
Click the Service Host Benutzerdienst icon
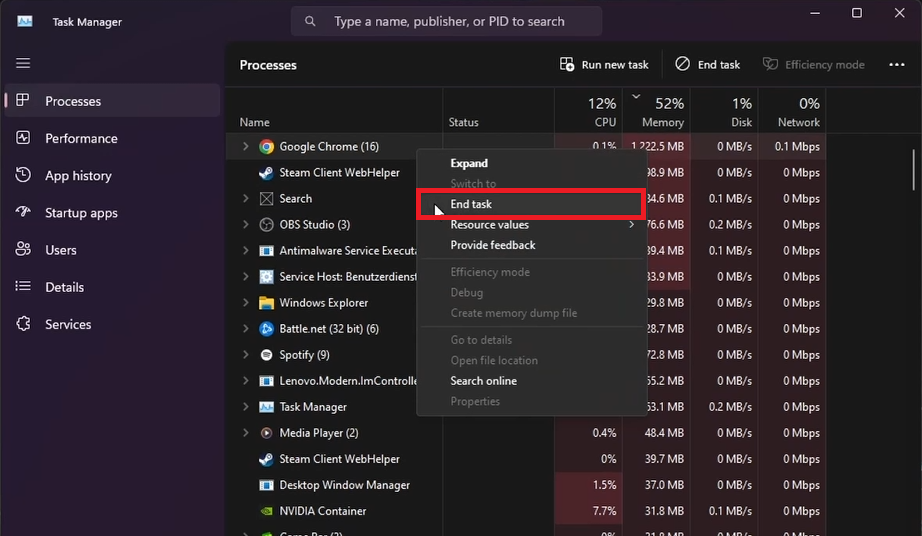(x=266, y=276)
